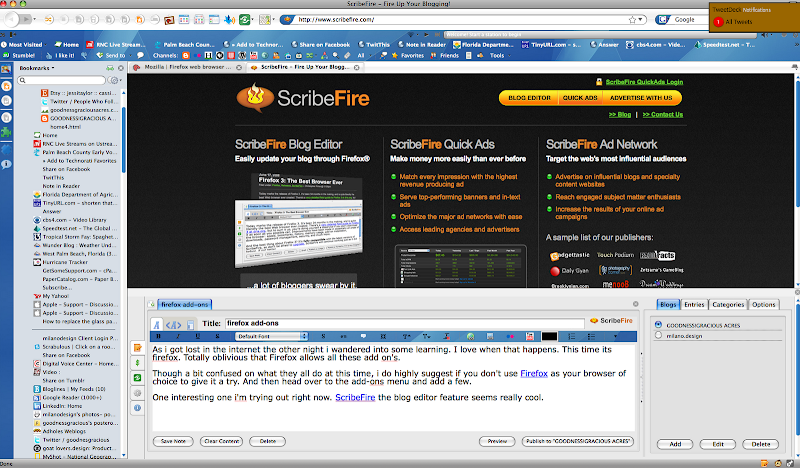Open 'My Yahoo!' bookmark in sidebar
Viewport: 800px width, 468px height.
point(55,296)
